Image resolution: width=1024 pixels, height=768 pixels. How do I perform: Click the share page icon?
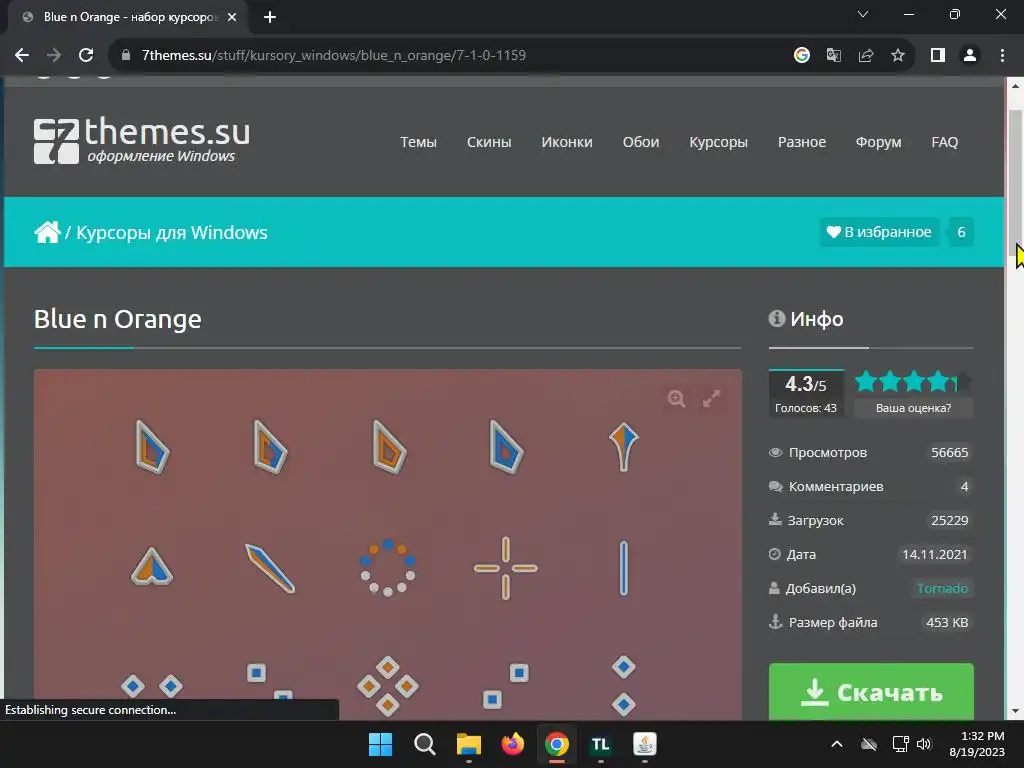click(866, 56)
